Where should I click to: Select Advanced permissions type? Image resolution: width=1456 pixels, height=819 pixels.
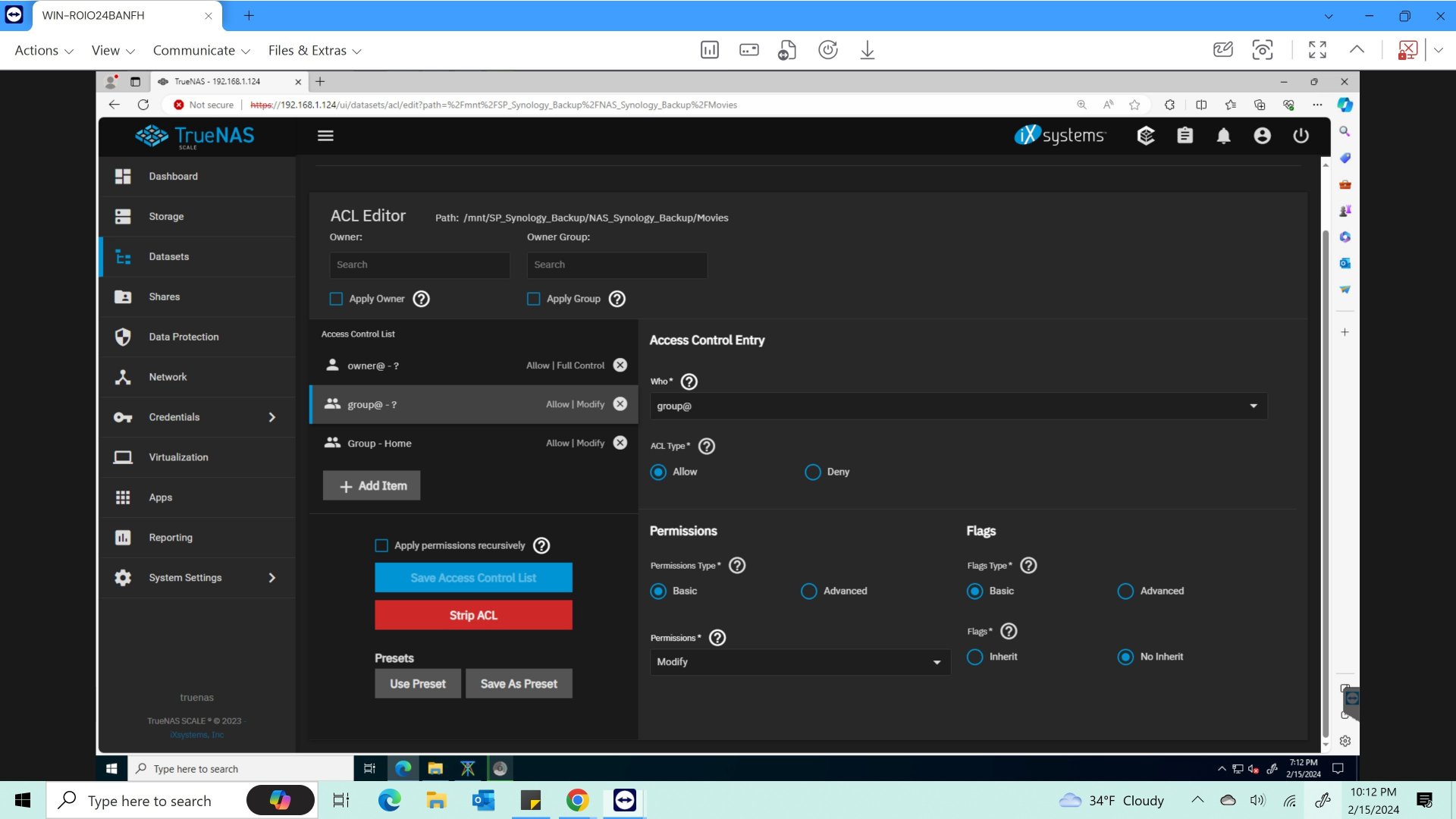(808, 591)
